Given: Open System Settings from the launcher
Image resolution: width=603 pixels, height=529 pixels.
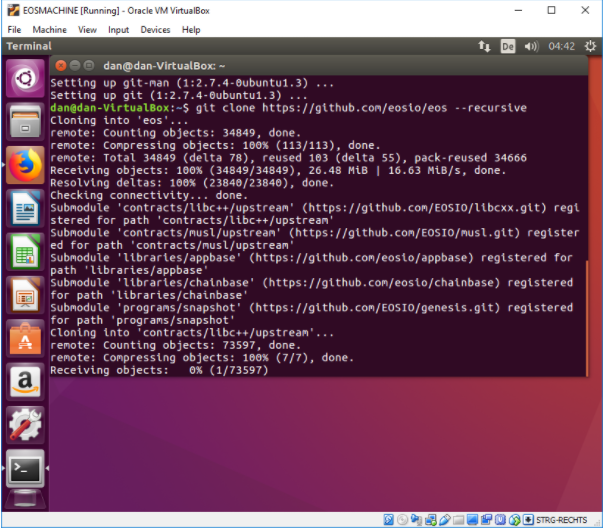Looking at the screenshot, I should (x=25, y=425).
